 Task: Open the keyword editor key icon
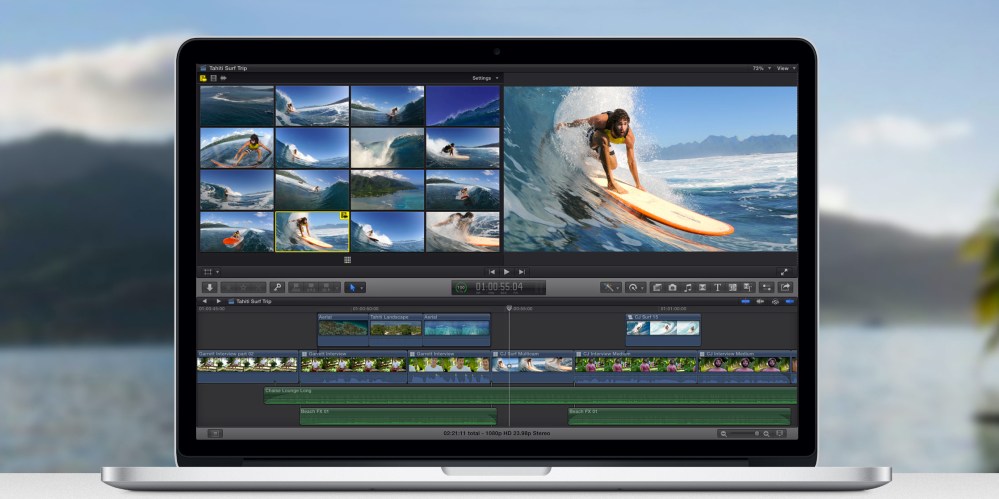click(x=277, y=287)
